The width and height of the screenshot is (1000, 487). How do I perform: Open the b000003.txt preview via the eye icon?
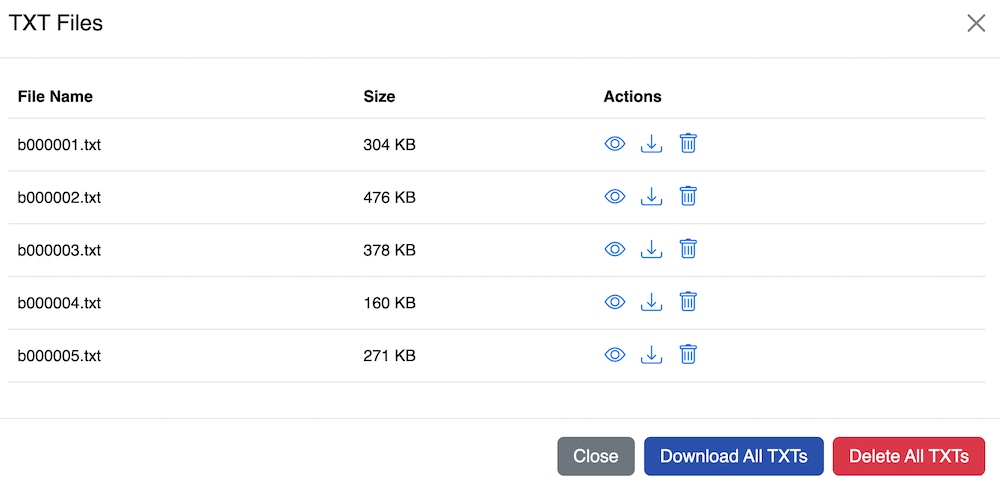[x=615, y=249]
